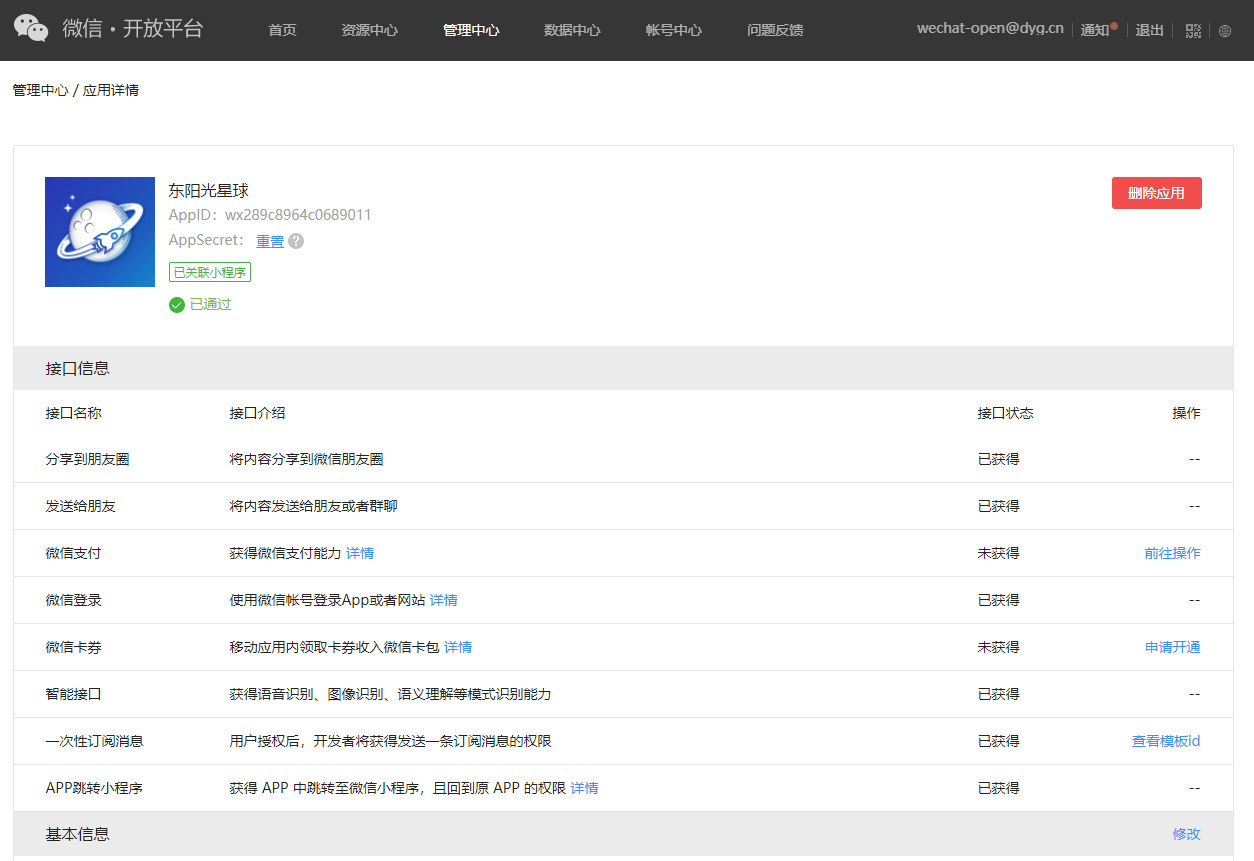Screen dimensions: 1254x861
Task: Click the app name 东阳光星球
Action: [208, 190]
